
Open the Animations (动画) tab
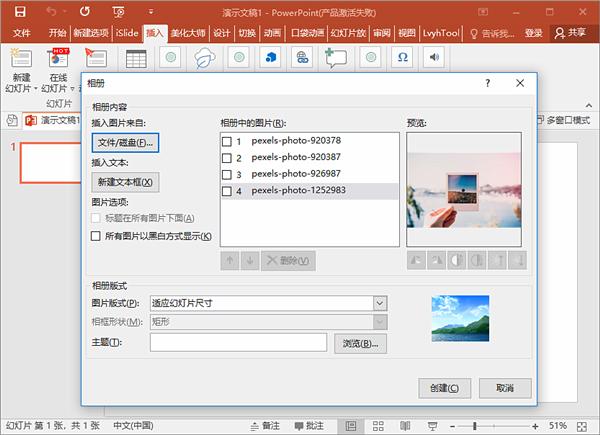tap(272, 33)
